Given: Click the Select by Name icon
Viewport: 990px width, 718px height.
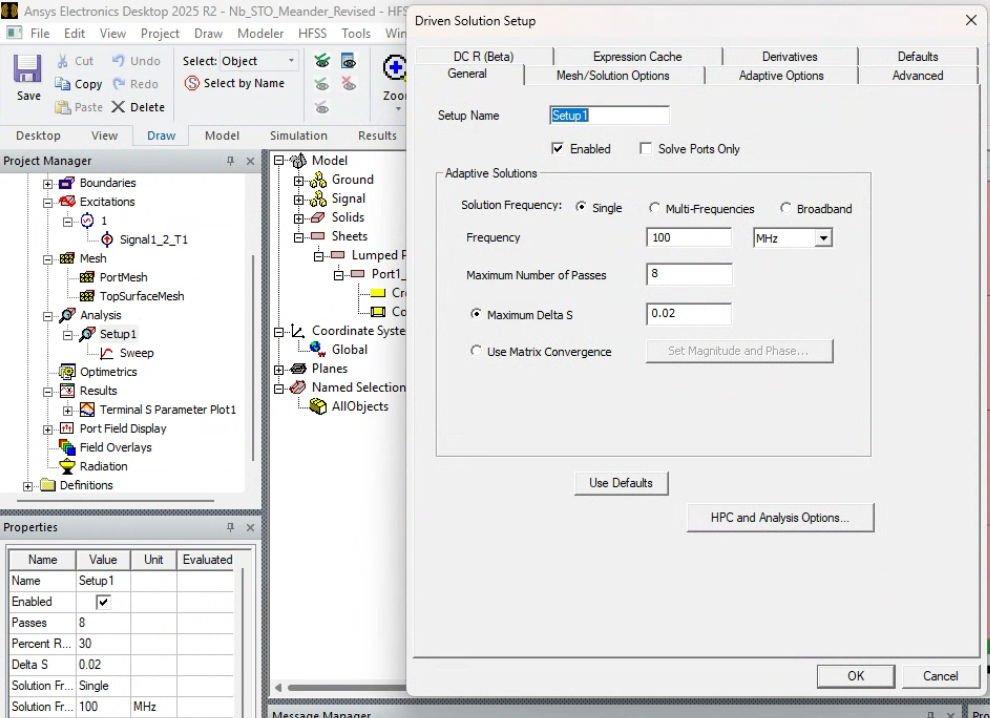Looking at the screenshot, I should click(192, 84).
